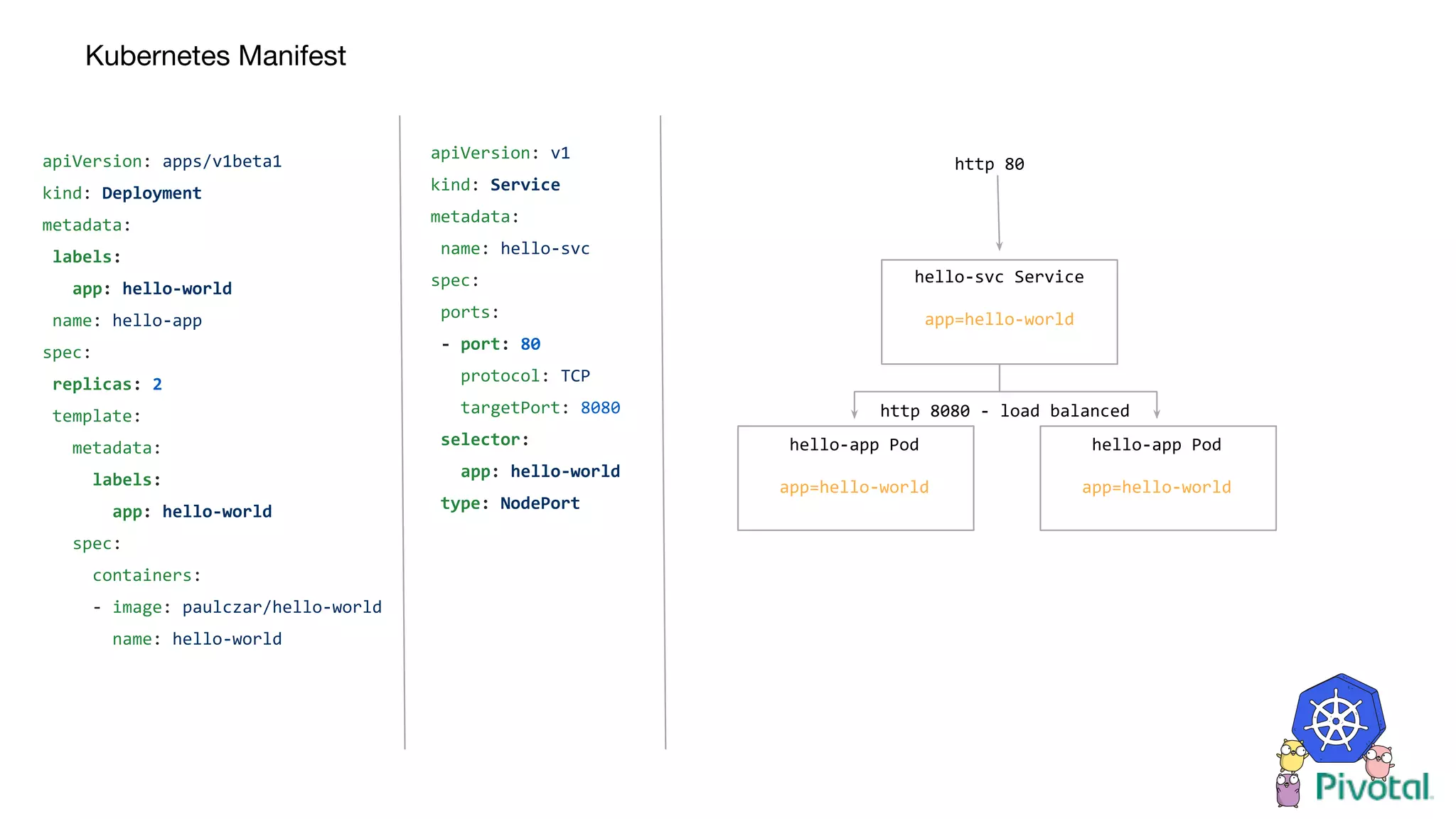The image size is (1456, 819).
Task: Click the "kind: Deployment" line
Action: click(122, 193)
